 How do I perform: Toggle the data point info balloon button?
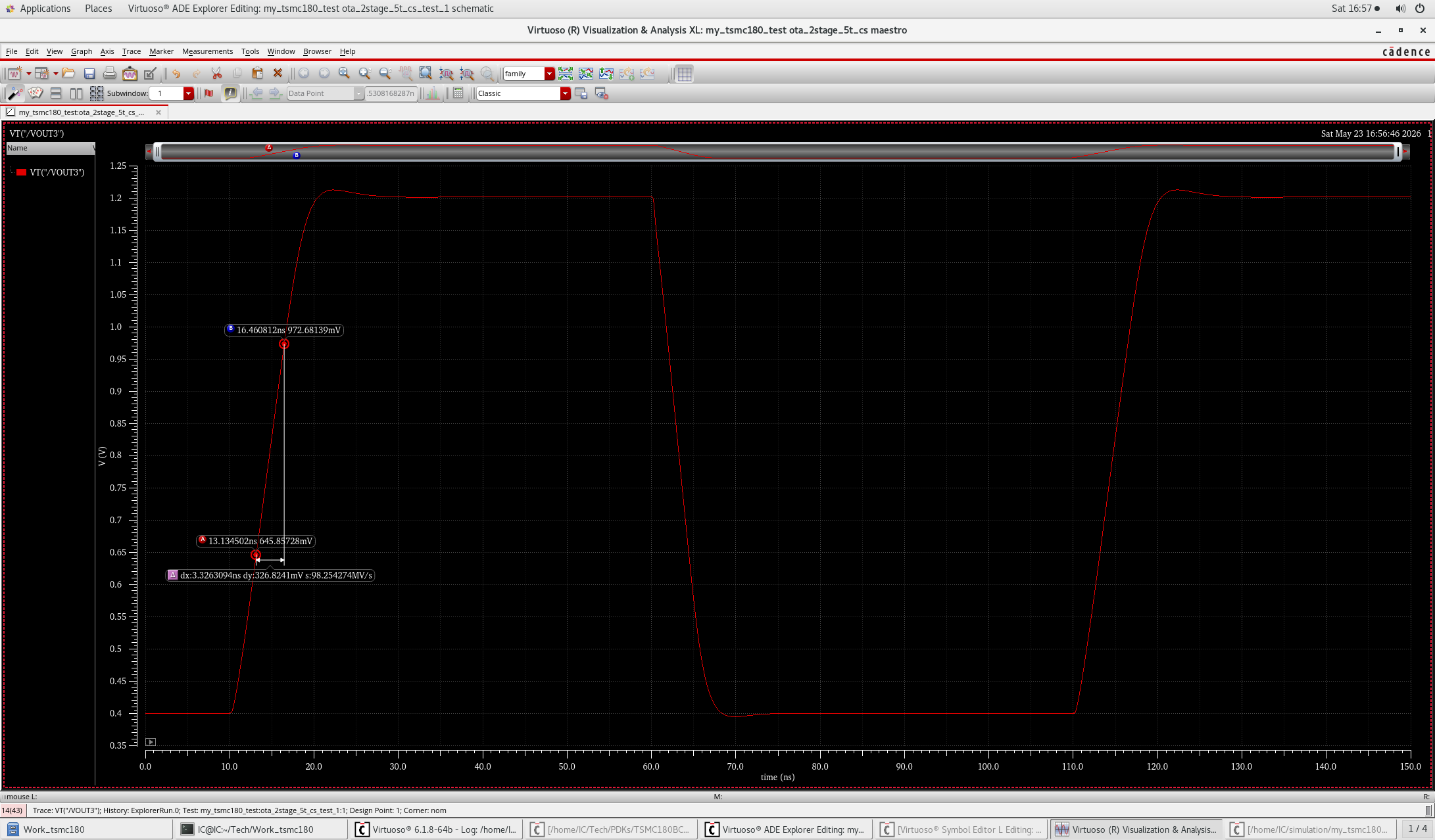point(230,93)
